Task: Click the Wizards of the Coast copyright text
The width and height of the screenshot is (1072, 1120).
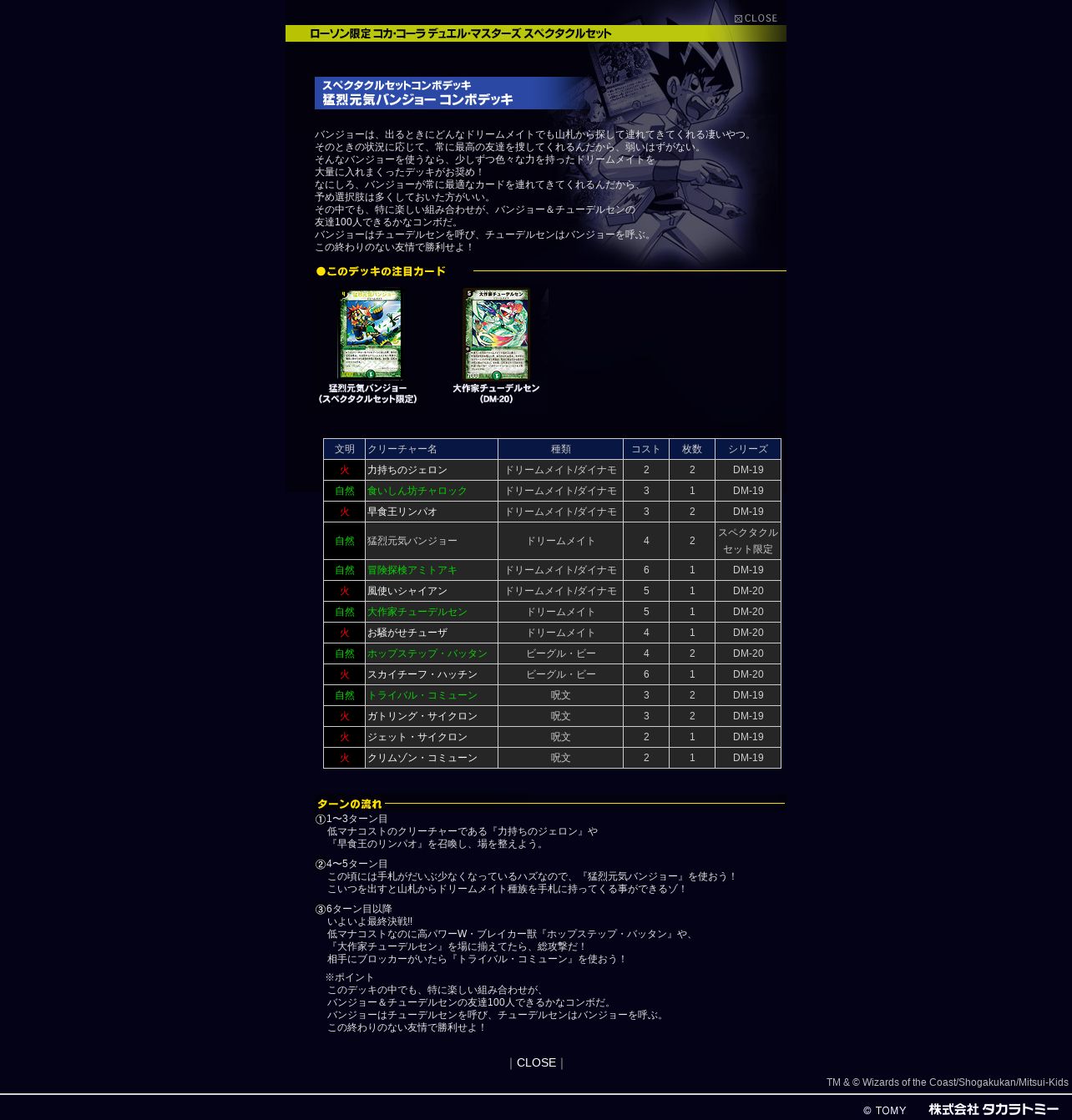Action: tap(948, 1082)
